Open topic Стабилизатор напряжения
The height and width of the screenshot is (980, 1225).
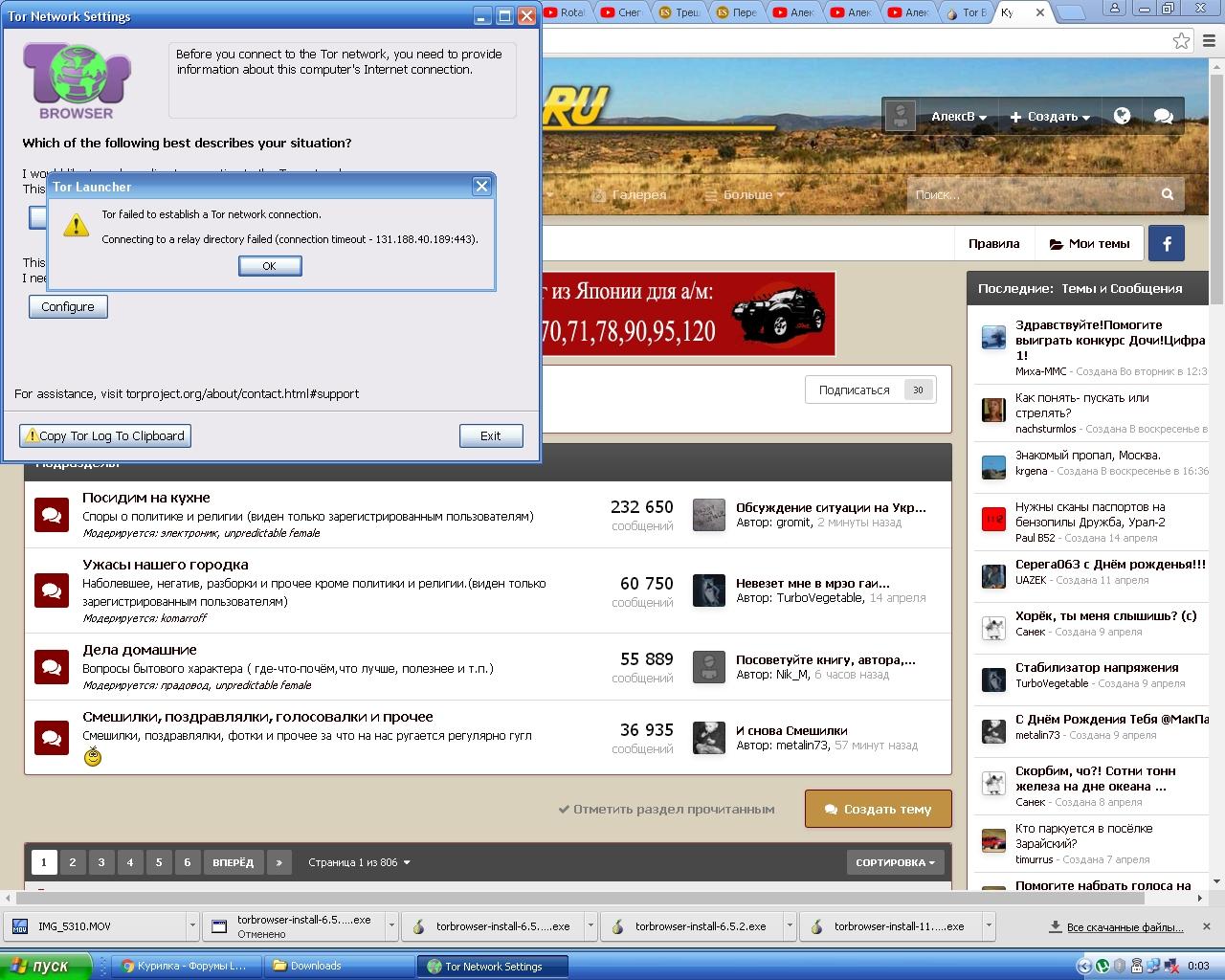tap(1097, 668)
